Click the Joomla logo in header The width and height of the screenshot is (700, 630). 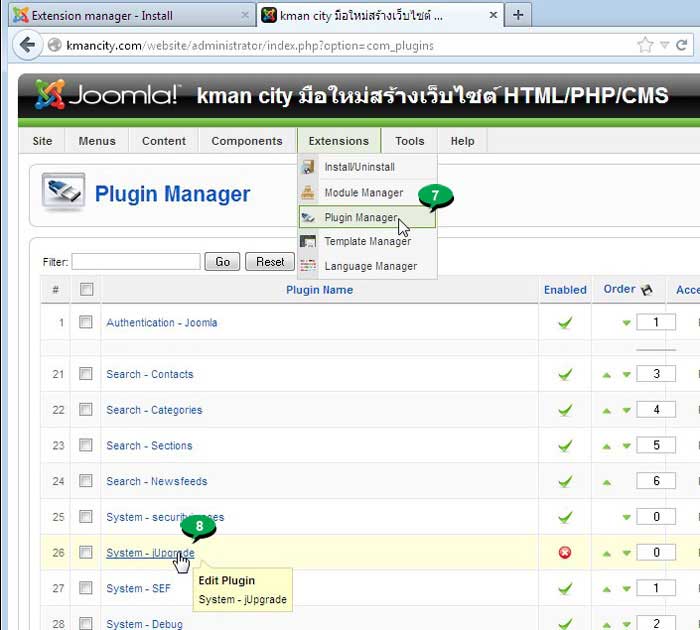106,95
